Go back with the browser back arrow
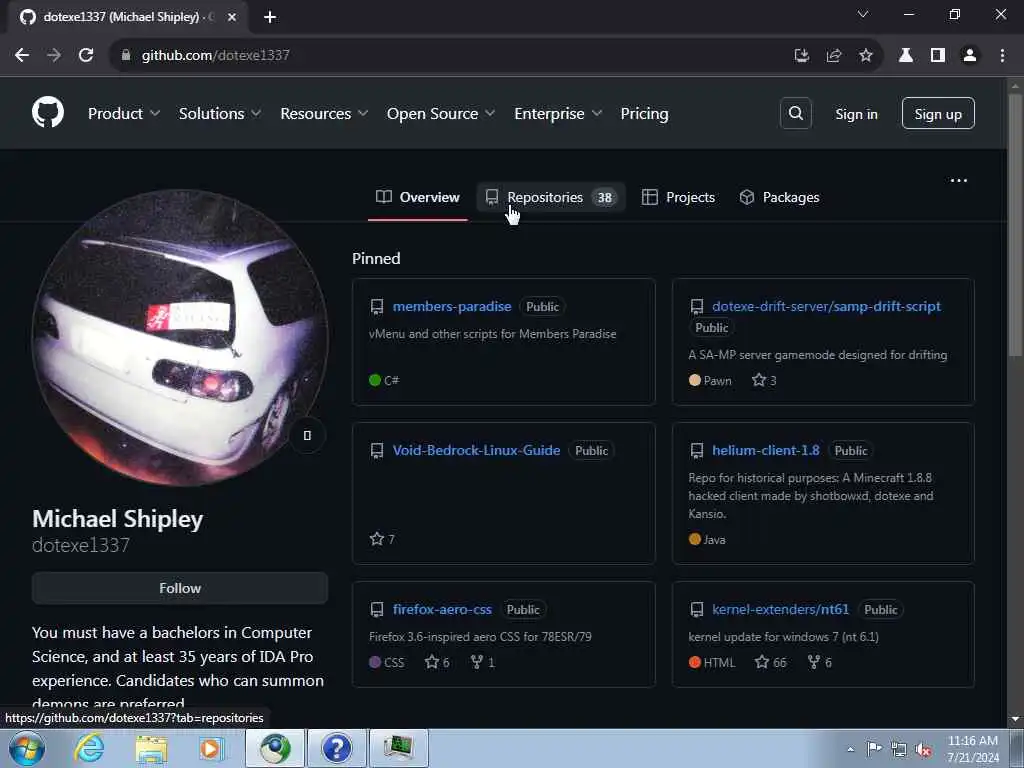Screen dimensions: 1024x768 22,55
